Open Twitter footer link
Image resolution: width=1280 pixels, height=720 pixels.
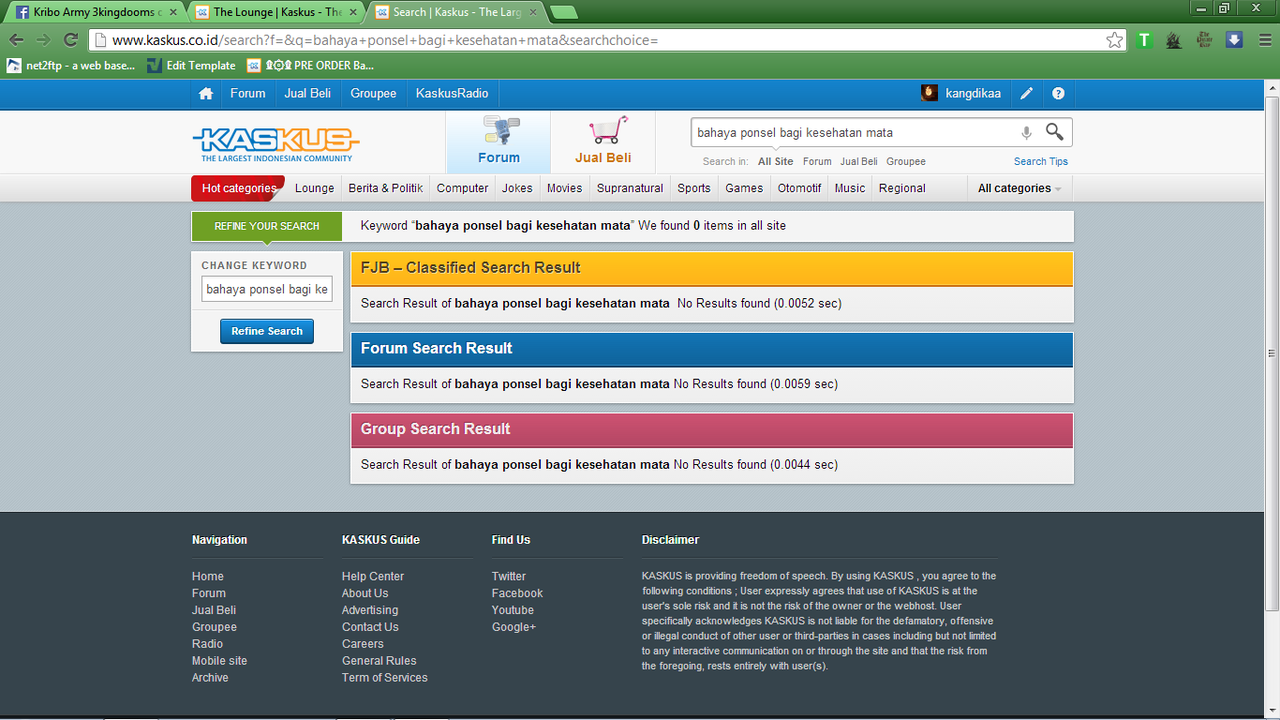pos(508,576)
